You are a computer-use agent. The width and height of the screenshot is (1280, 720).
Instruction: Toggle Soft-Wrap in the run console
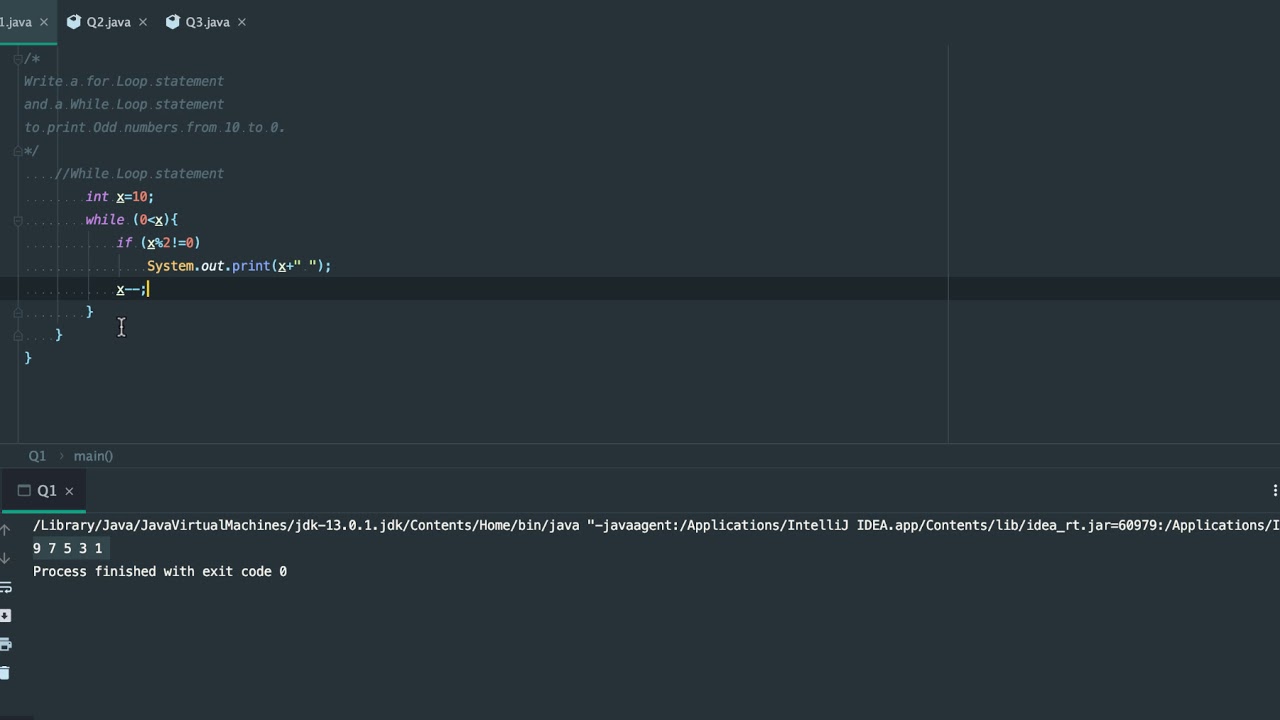pos(5,587)
